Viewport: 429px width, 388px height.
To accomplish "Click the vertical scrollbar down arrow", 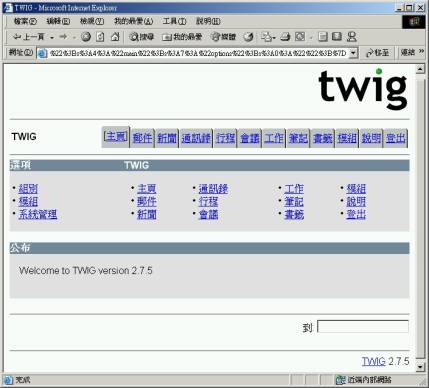I will [420, 367].
